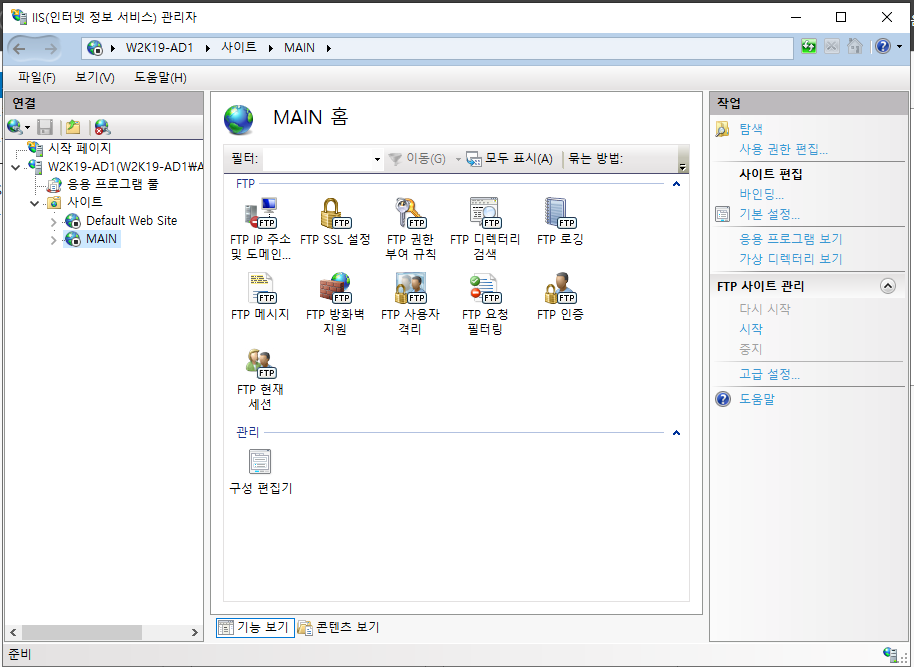Click the save disk icon in 연결 toolbar
This screenshot has height=667, width=914.
point(45,127)
